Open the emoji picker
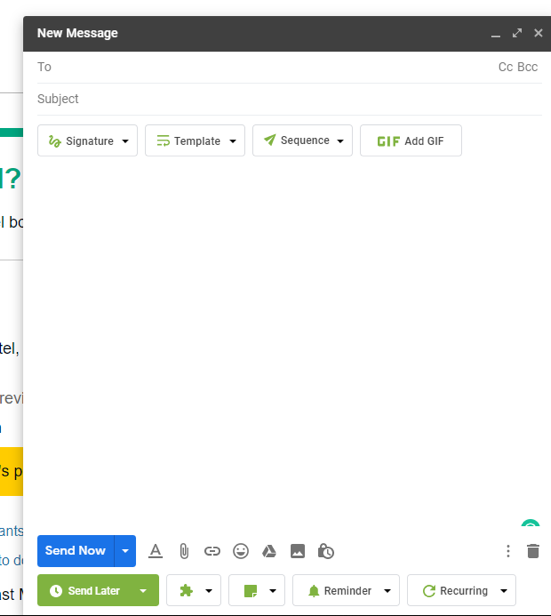This screenshot has width=551, height=616. (241, 551)
